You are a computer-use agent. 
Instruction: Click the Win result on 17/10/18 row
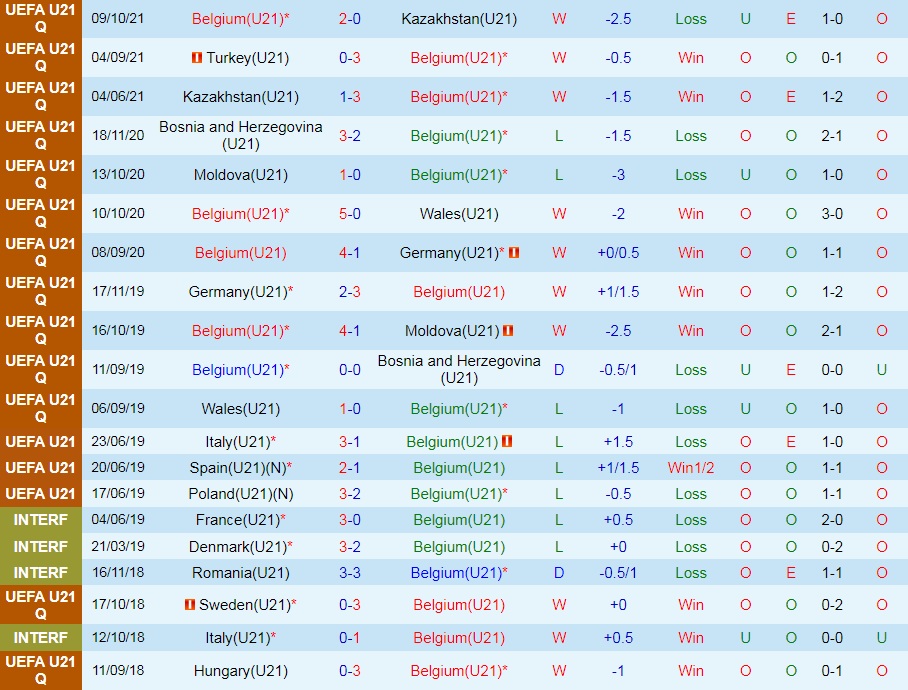tap(691, 605)
